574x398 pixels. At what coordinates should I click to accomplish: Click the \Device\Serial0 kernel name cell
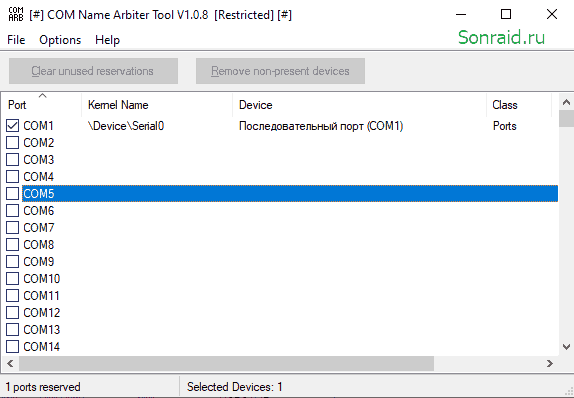[126, 126]
